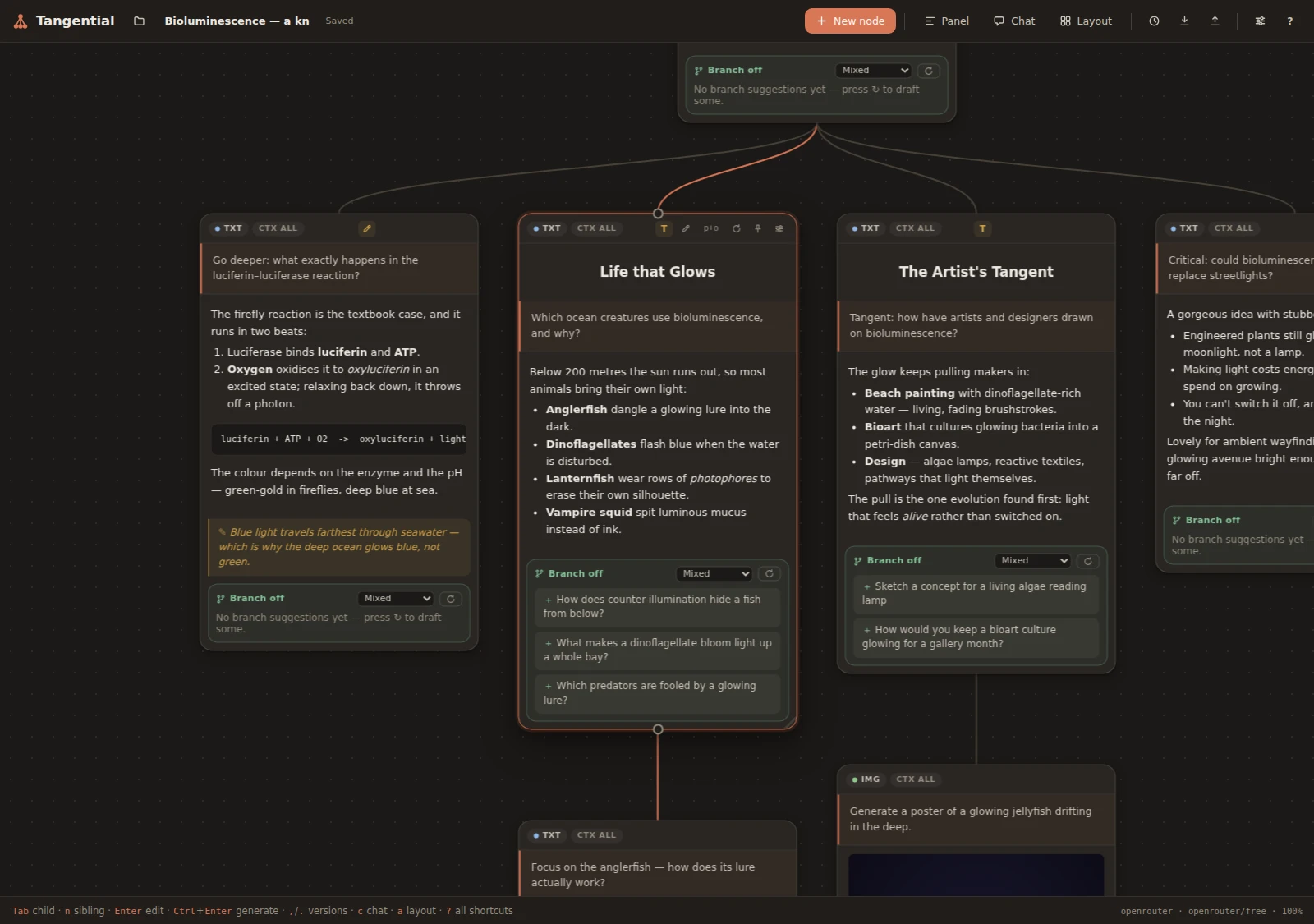Screen dimensions: 1314x924
Task: Click the Bioluminescence document title
Action: [237, 21]
